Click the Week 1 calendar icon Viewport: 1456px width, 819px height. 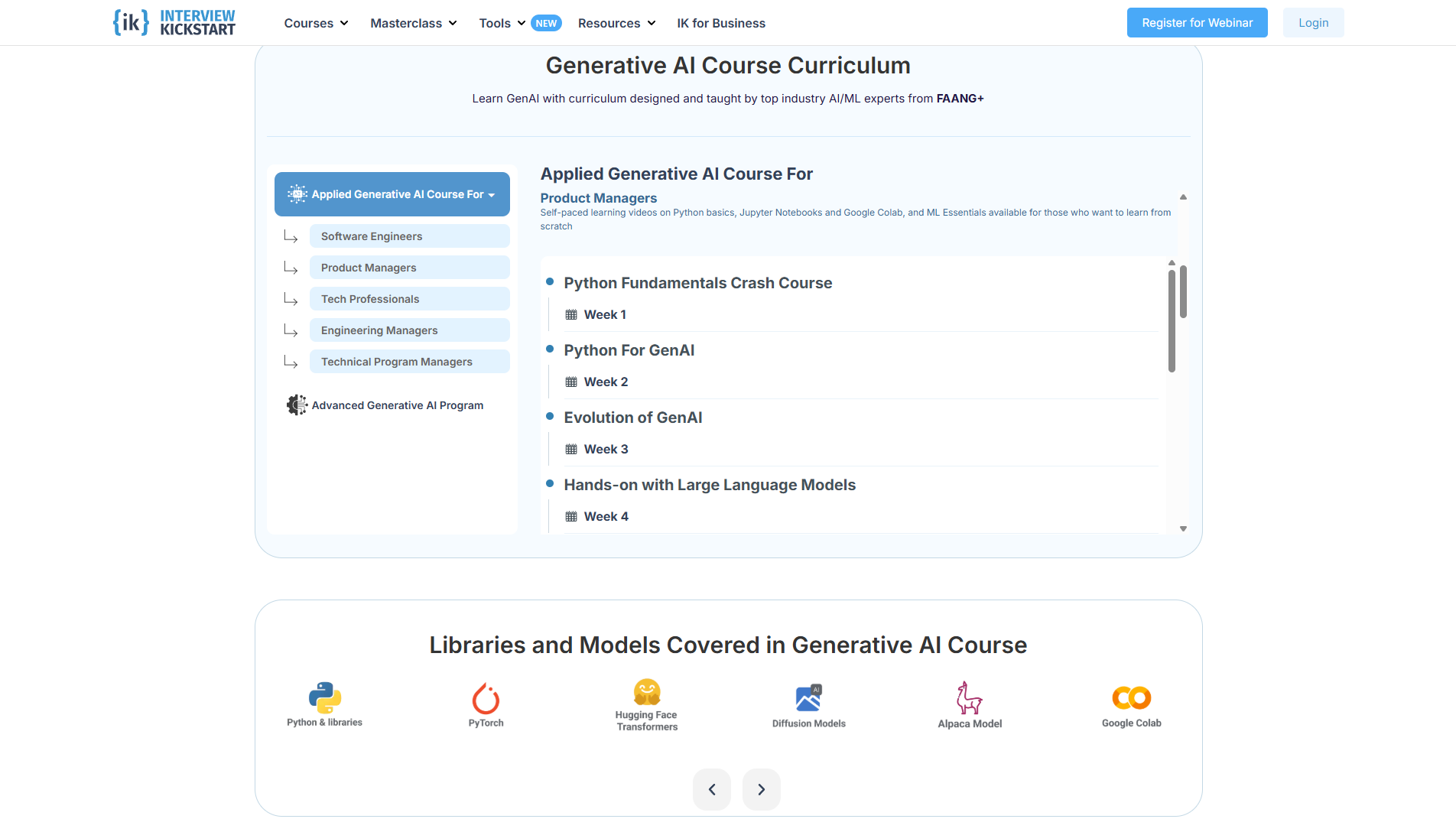(571, 315)
